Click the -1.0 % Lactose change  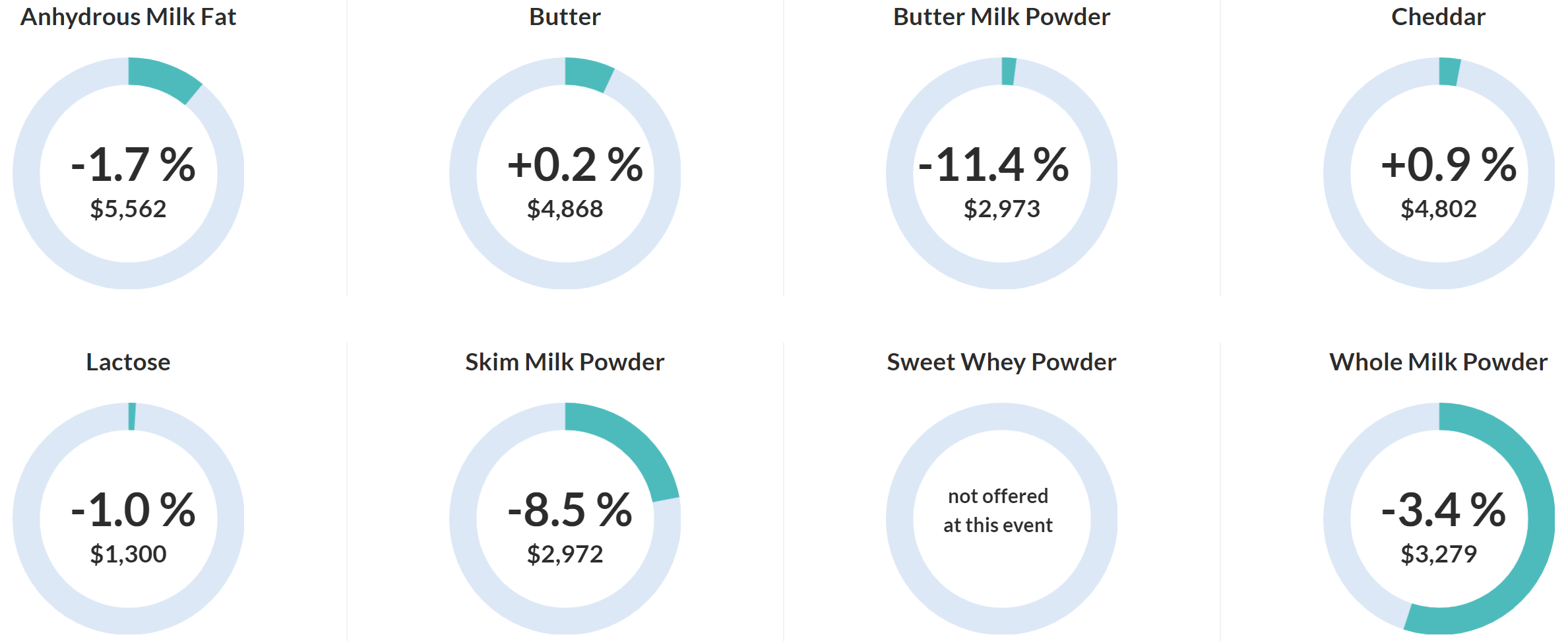point(133,510)
